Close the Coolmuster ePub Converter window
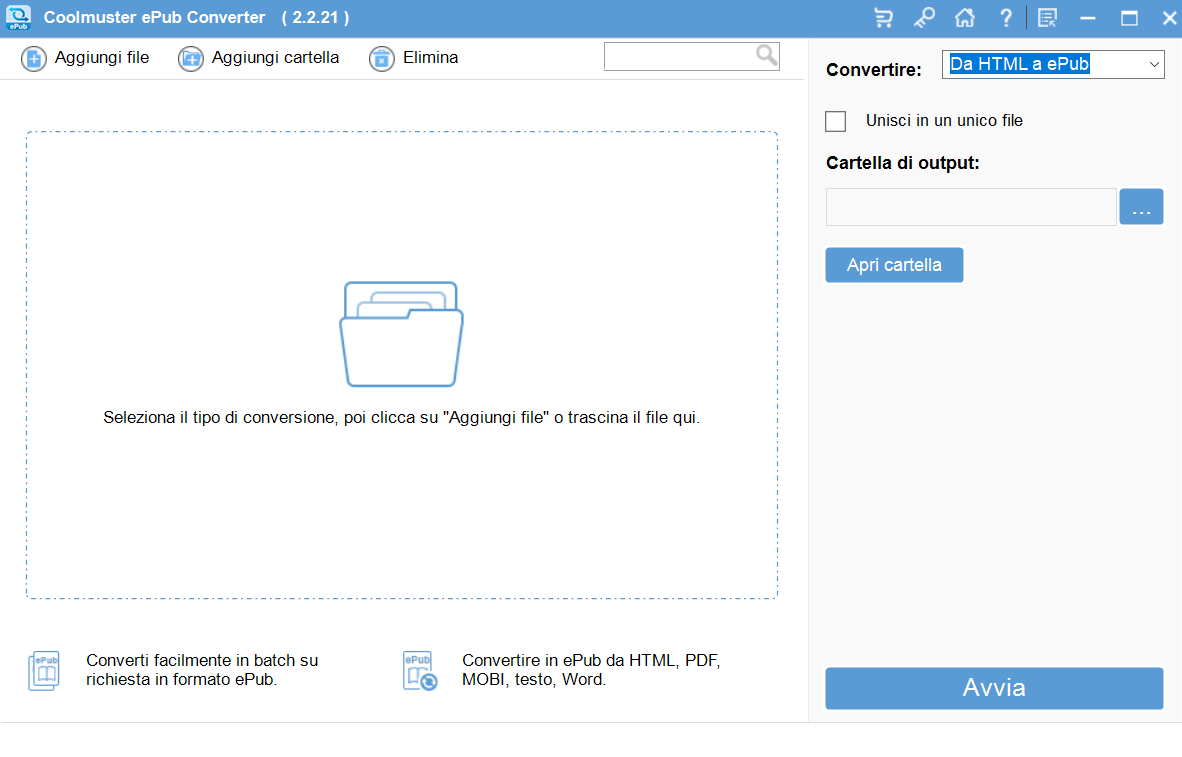Viewport: 1182px width, 757px height. click(1169, 17)
